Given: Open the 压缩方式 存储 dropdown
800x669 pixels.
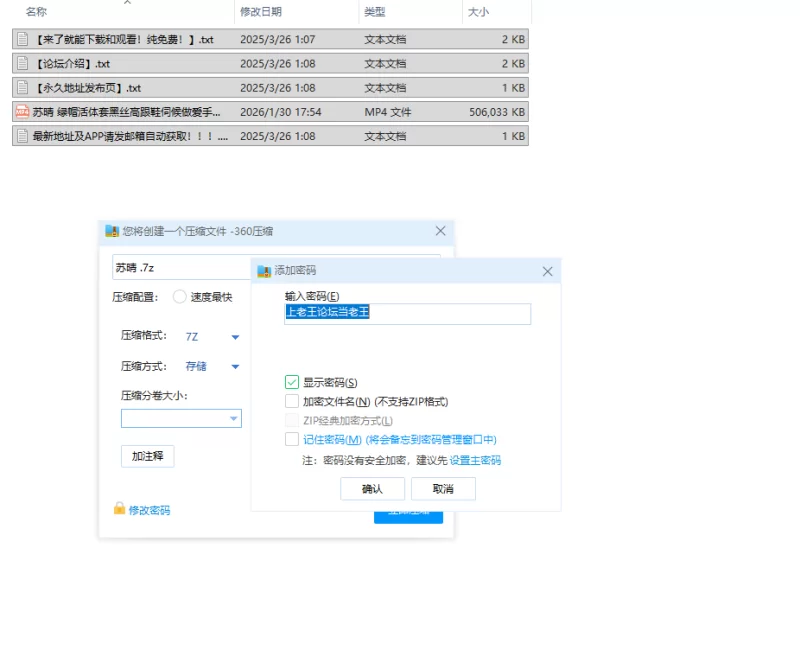Looking at the screenshot, I should point(235,366).
